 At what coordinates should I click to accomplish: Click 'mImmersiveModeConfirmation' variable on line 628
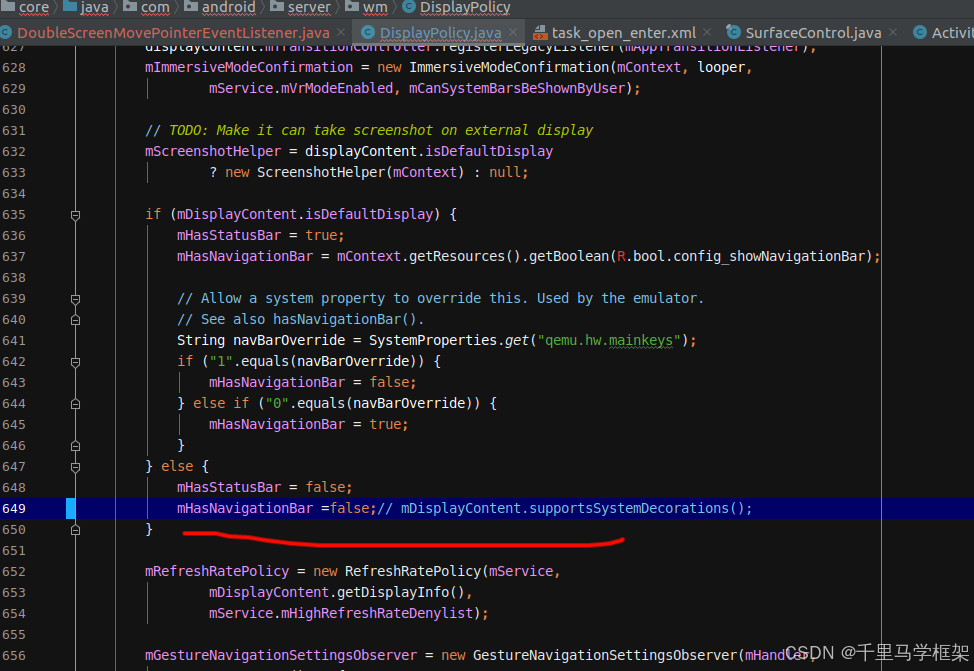tap(249, 67)
